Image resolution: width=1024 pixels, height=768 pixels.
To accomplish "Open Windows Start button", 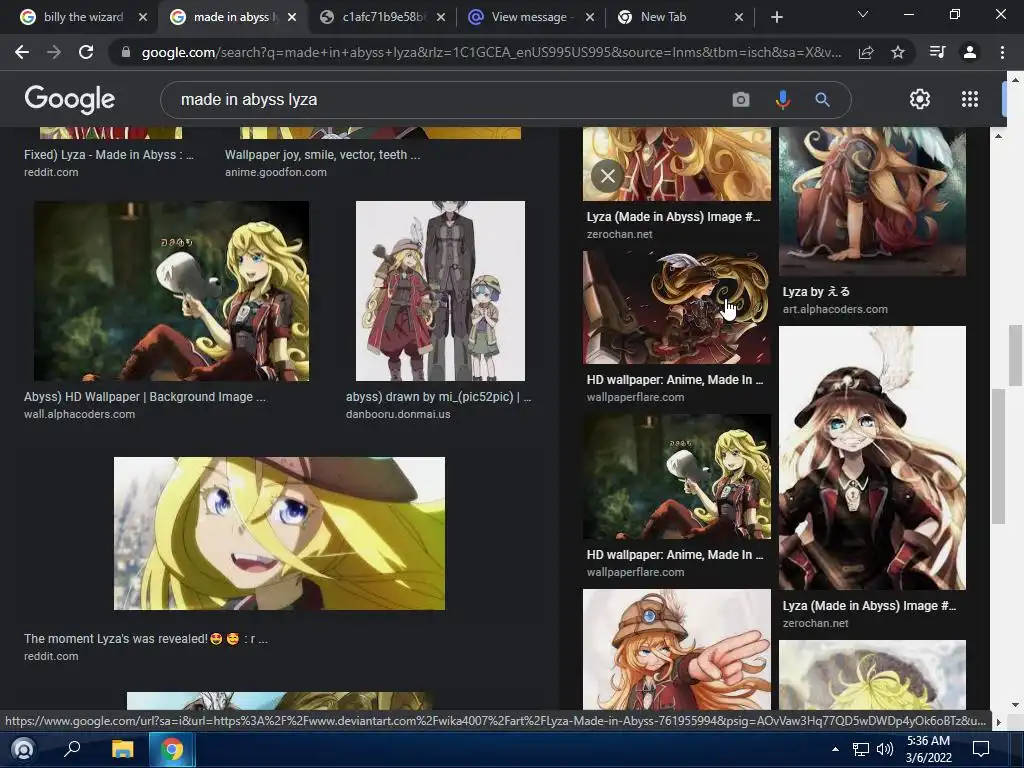I will point(23,749).
